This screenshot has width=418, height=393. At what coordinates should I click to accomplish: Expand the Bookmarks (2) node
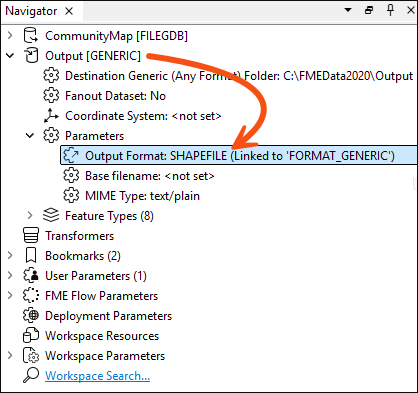click(x=10, y=255)
